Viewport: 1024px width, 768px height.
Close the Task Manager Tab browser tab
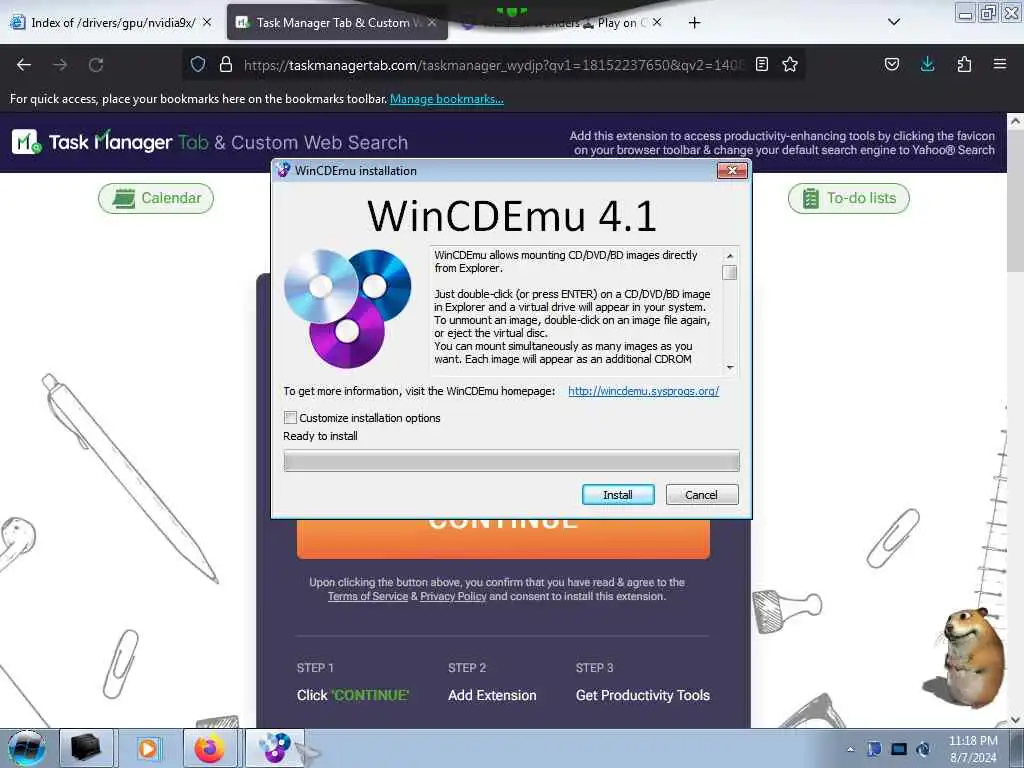click(x=432, y=23)
